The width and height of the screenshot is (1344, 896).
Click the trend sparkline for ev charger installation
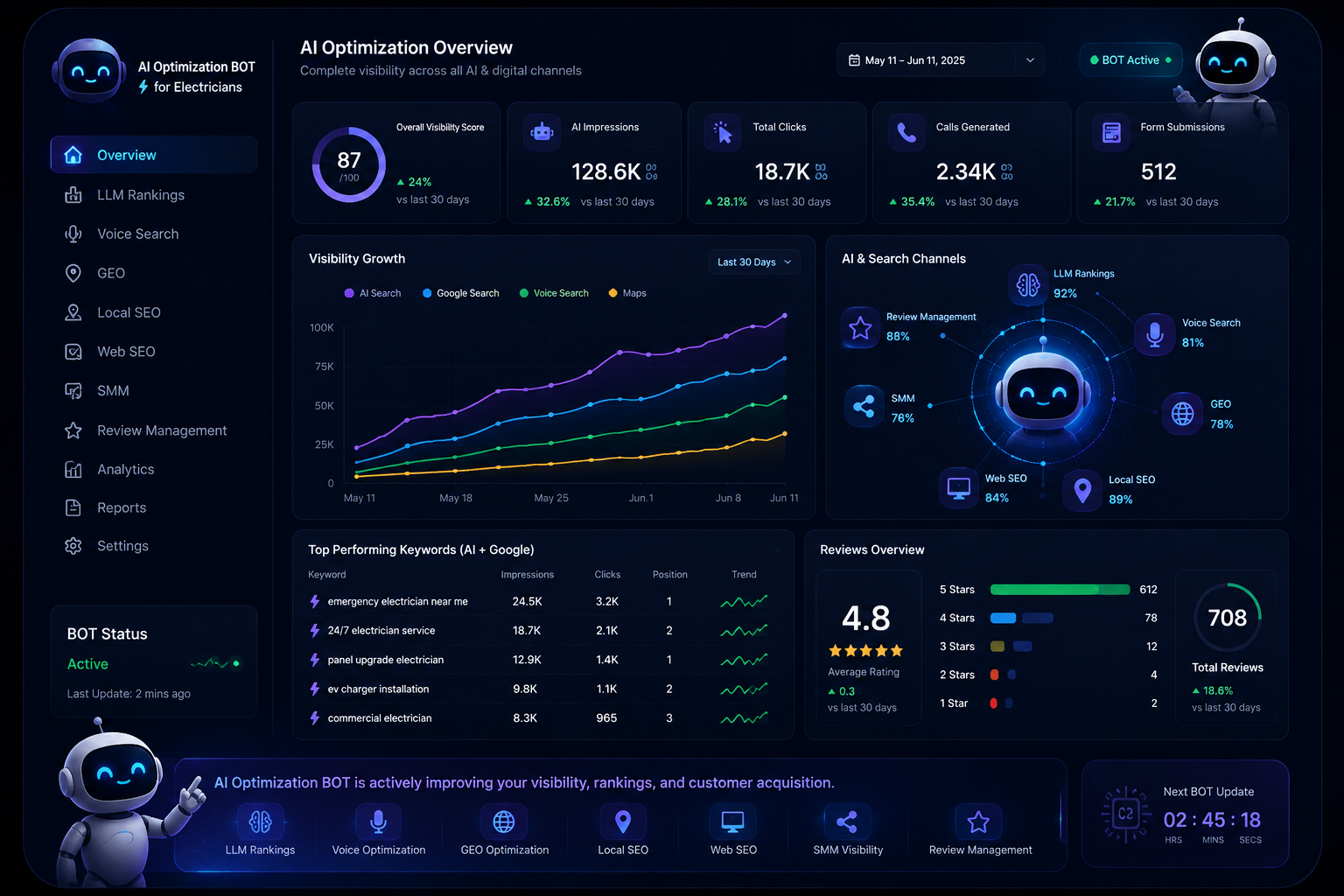click(x=744, y=689)
